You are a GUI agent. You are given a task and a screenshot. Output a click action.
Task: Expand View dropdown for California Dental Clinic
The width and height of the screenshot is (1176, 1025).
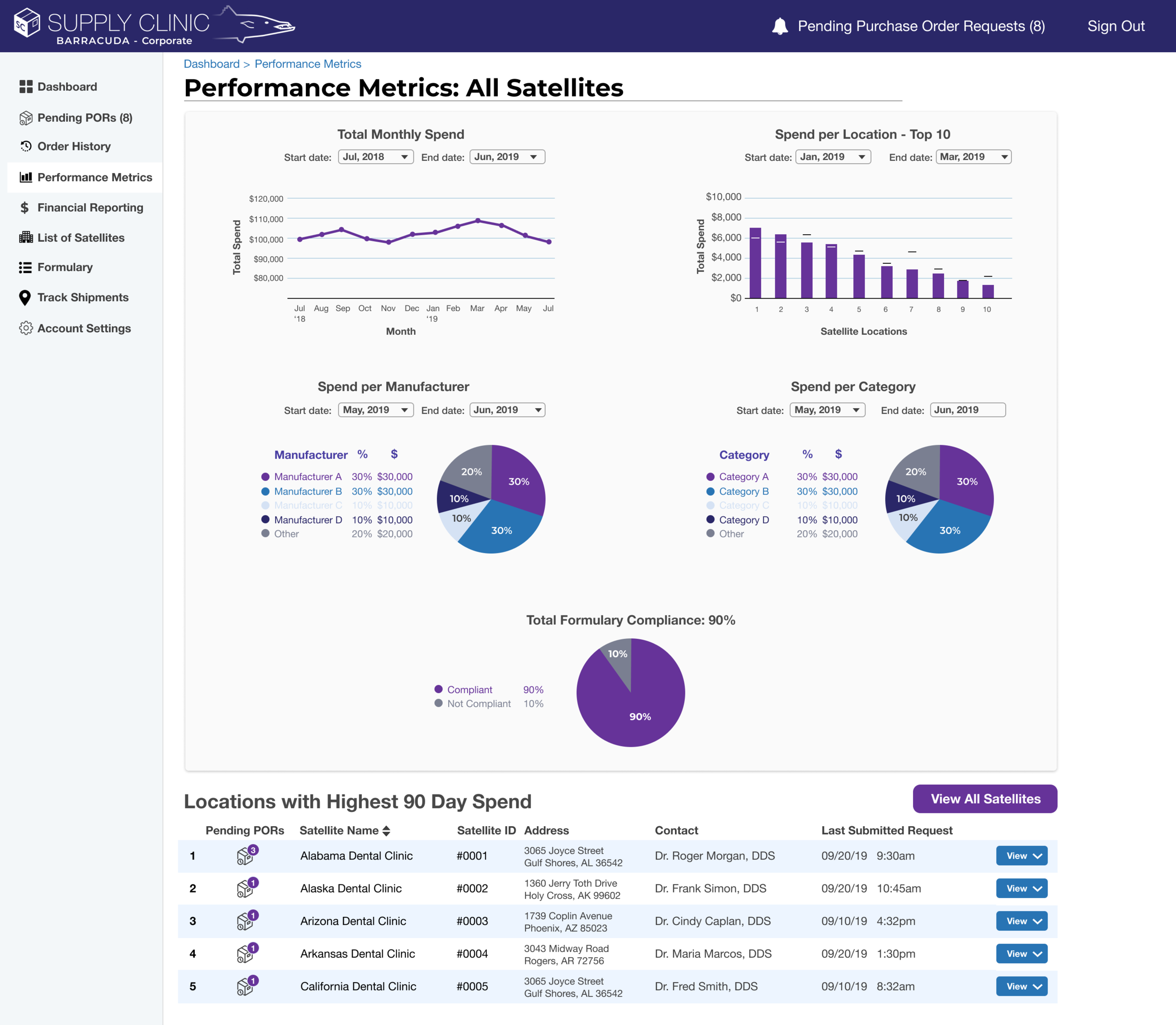[x=1022, y=986]
